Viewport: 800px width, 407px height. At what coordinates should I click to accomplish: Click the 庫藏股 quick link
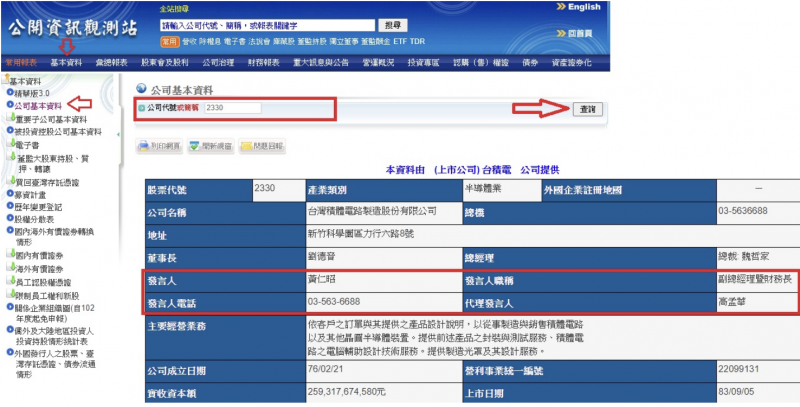coord(284,41)
